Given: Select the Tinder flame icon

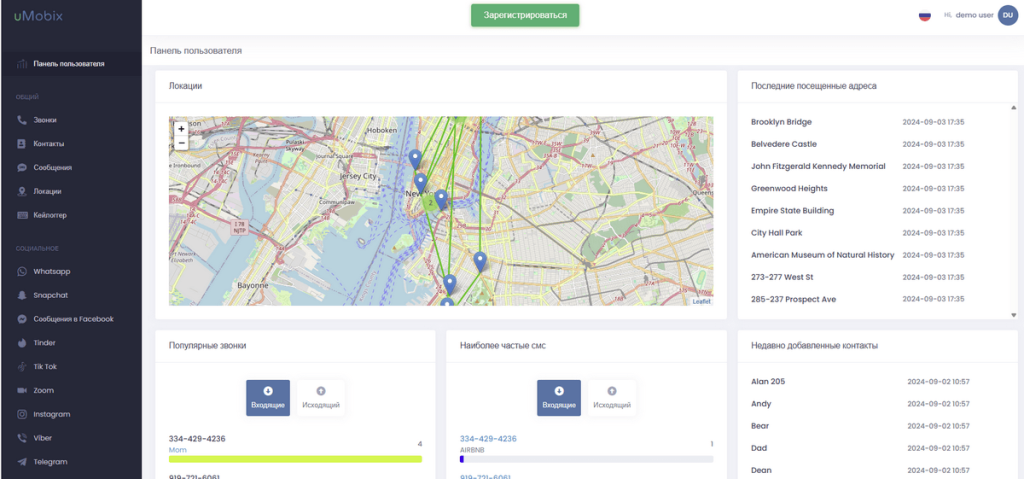Looking at the screenshot, I should (22, 343).
